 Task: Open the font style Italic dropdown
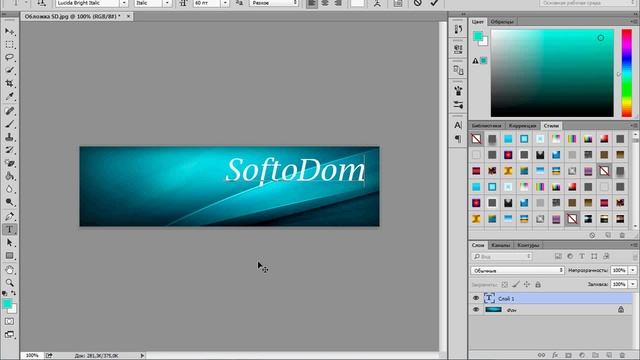(167, 3)
